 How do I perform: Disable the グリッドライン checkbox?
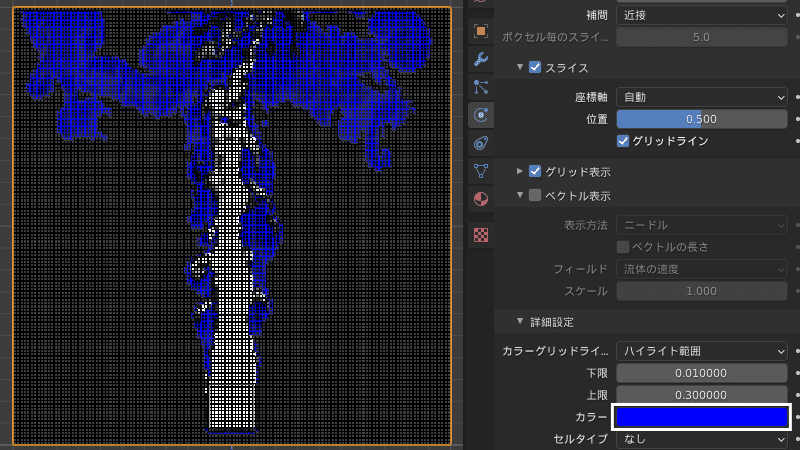pyautogui.click(x=622, y=141)
